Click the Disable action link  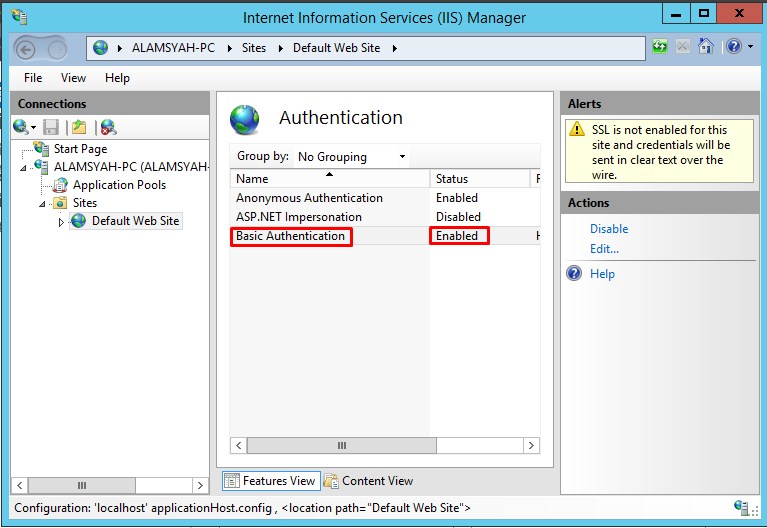[x=609, y=229]
